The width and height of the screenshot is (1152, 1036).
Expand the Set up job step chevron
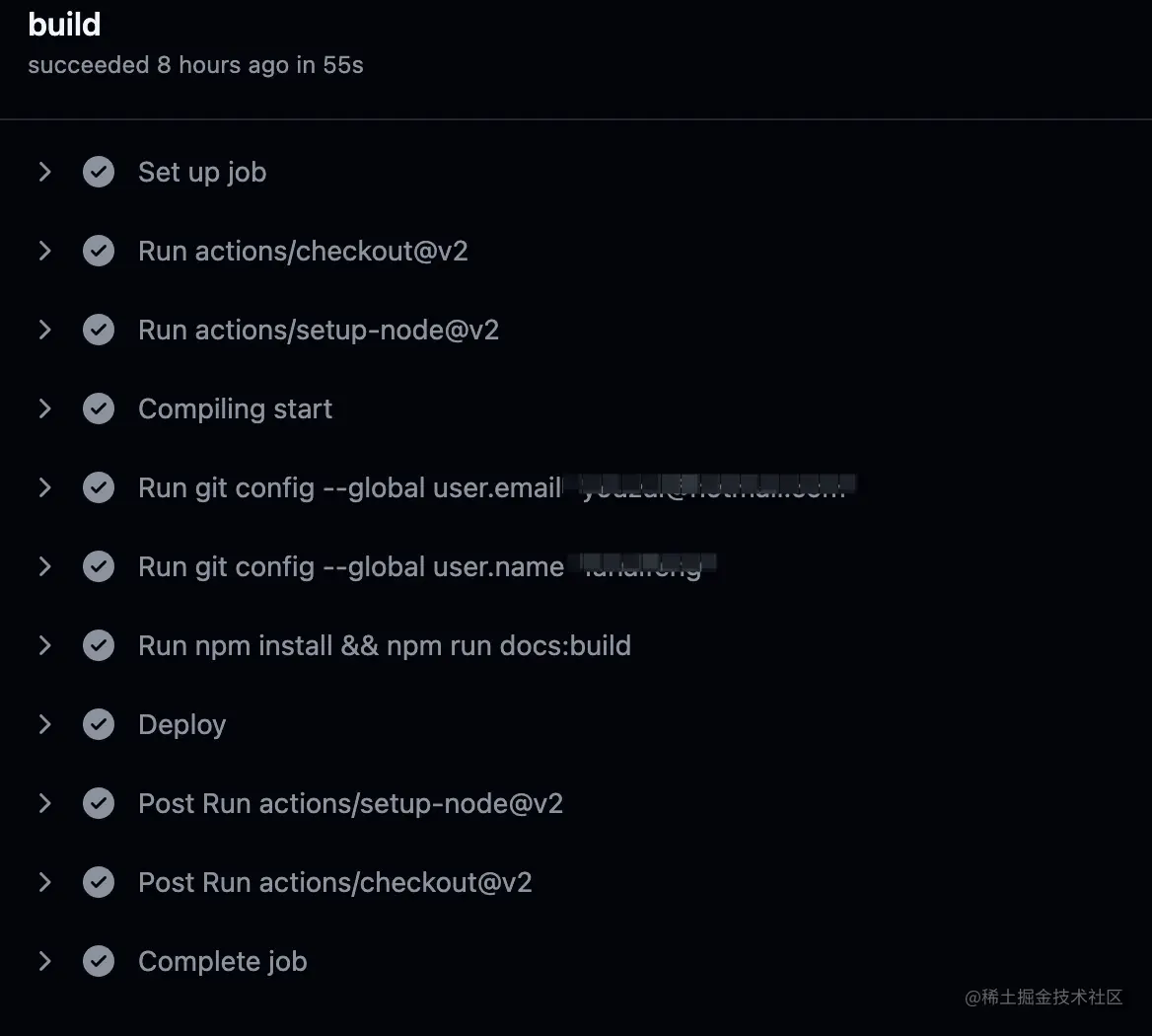44,172
